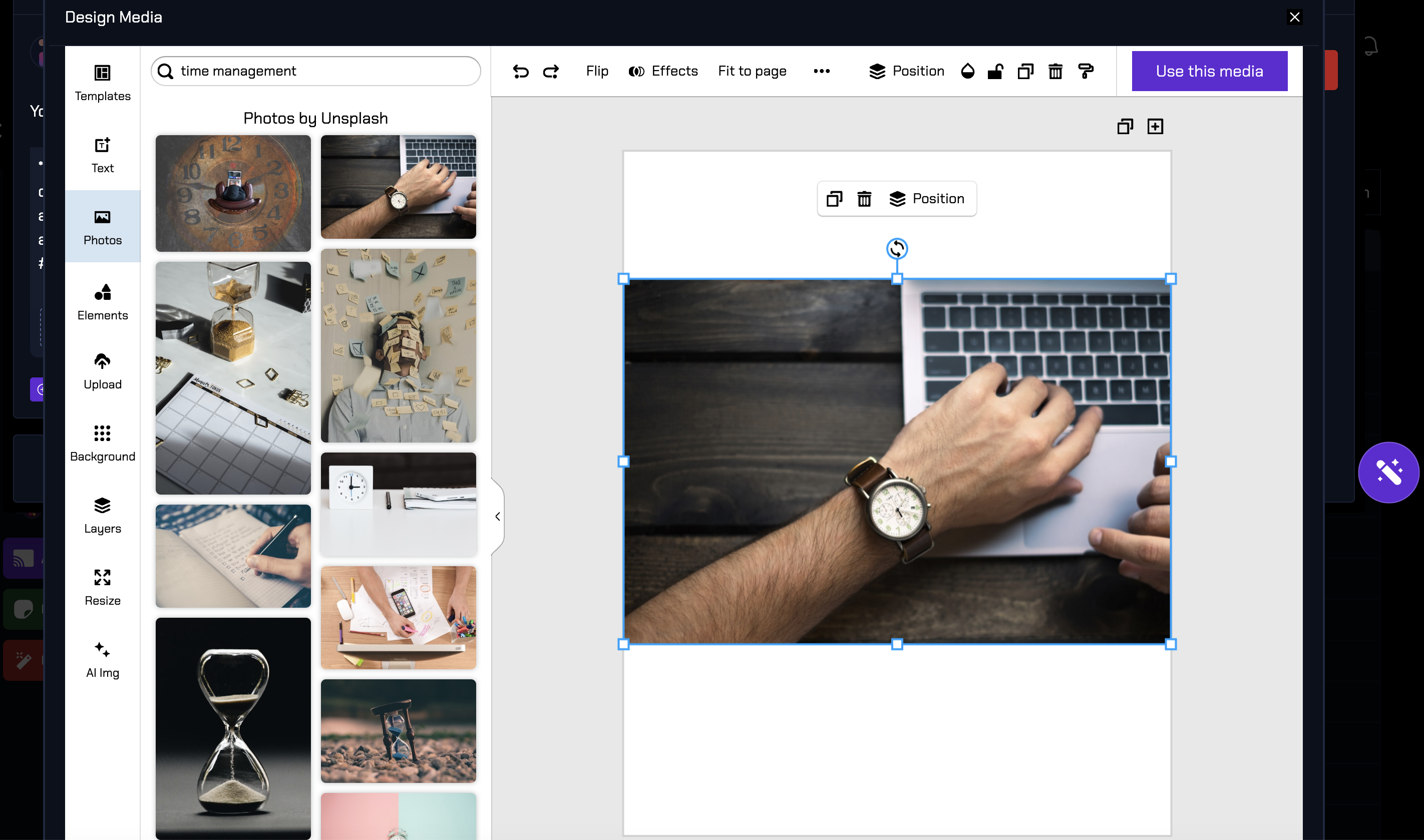The width and height of the screenshot is (1424, 840).
Task: Open the Layers tab in sidebar
Action: point(103,515)
